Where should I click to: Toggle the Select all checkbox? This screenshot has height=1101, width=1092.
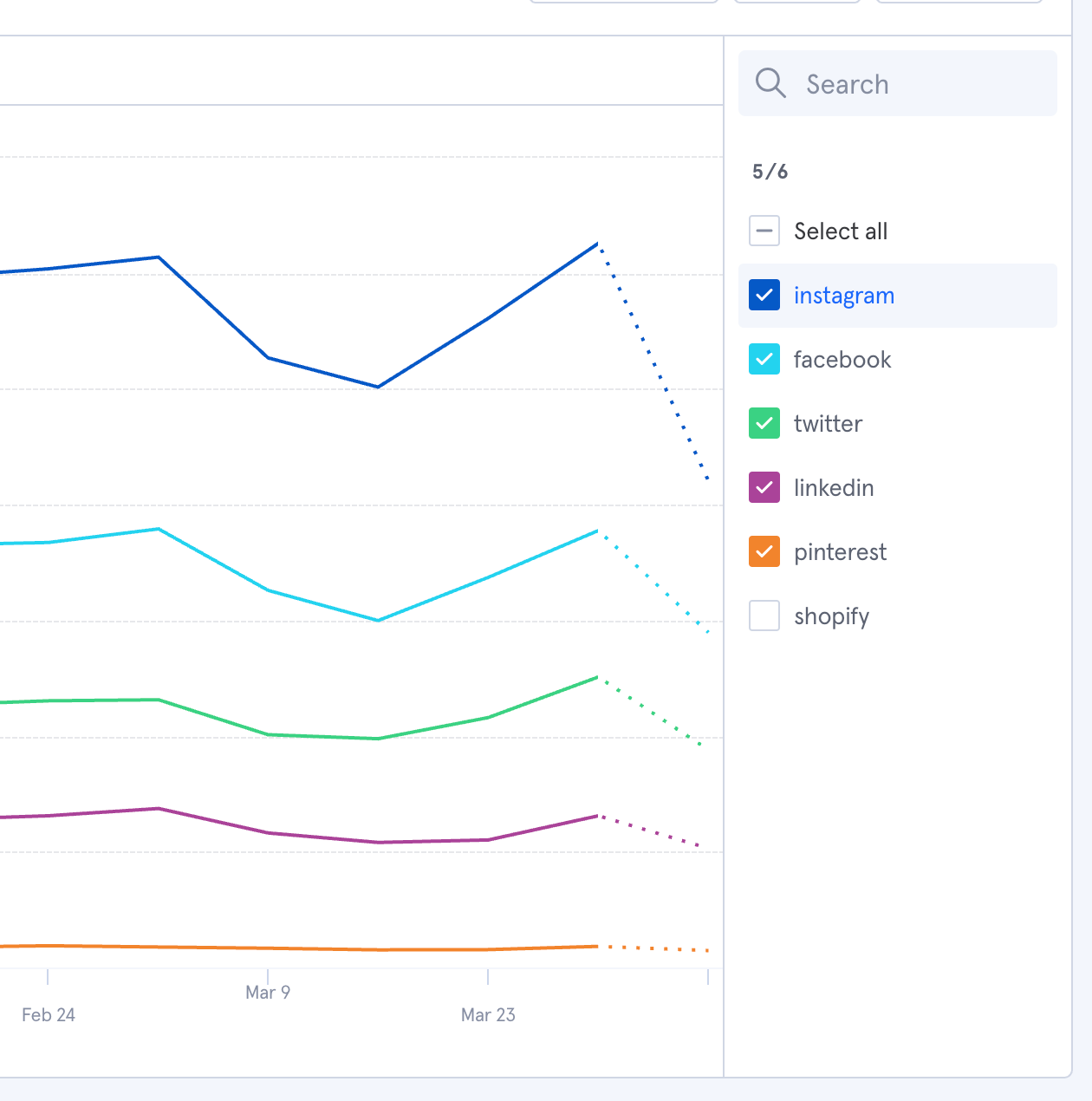coord(764,231)
